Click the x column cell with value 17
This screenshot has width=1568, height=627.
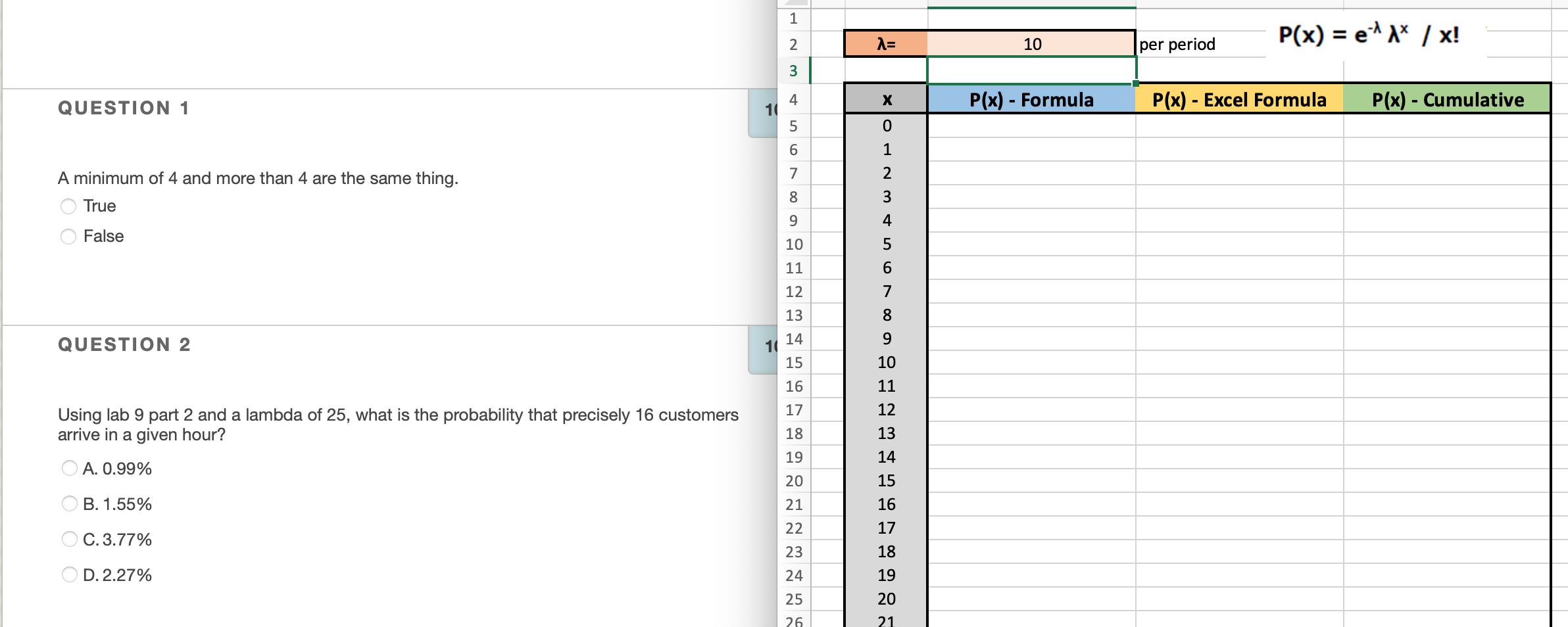[x=886, y=528]
